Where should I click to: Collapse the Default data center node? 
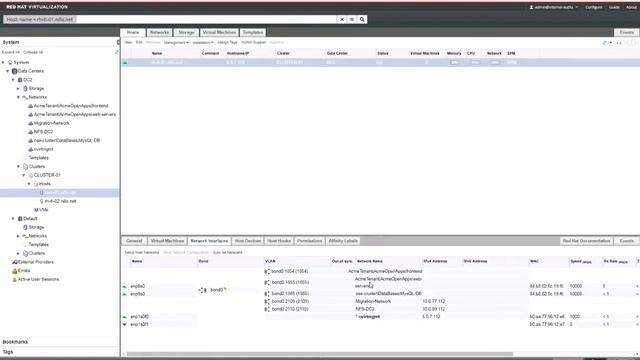pos(13,219)
